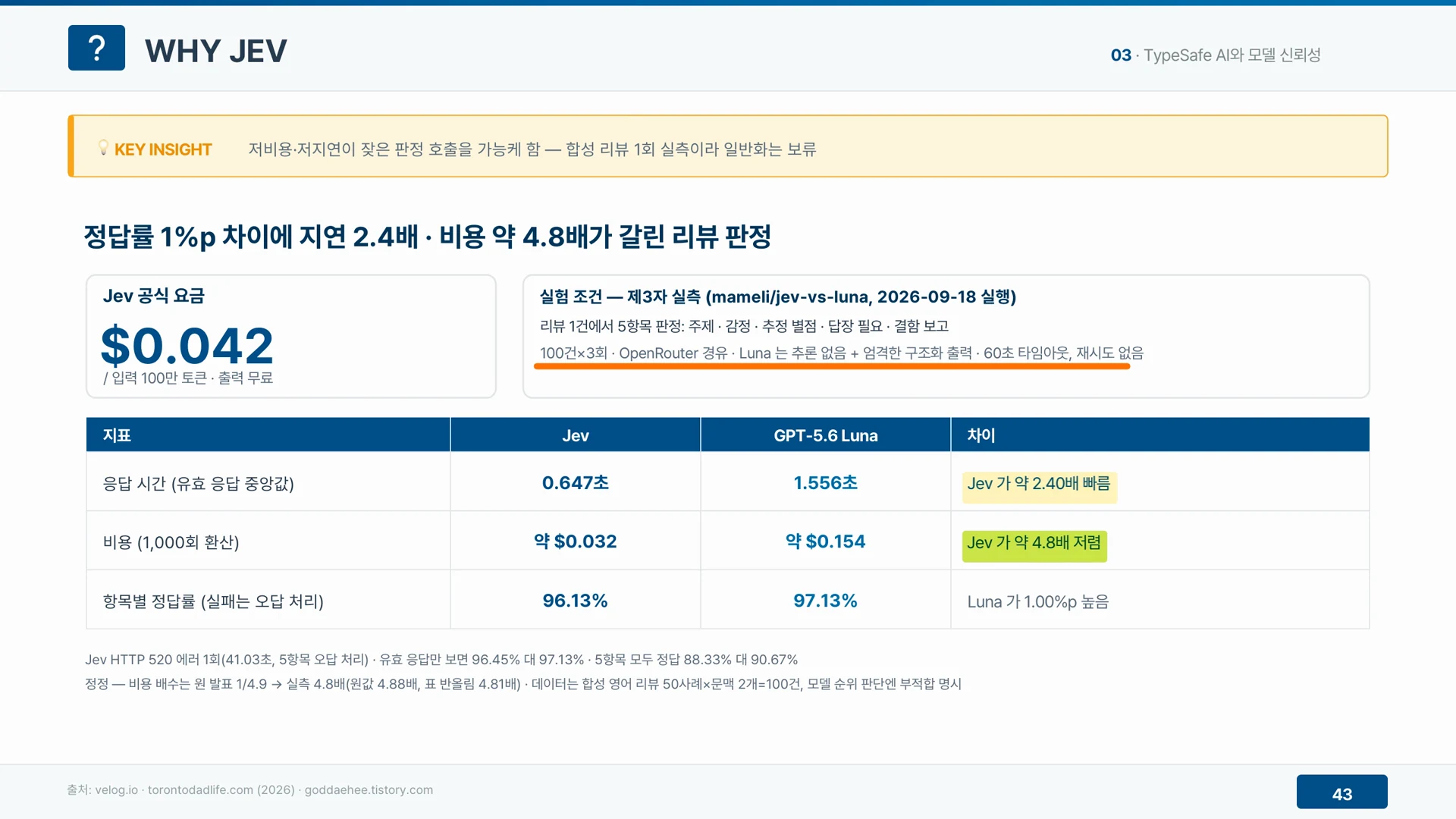Viewport: 1456px width, 819px height.
Task: Click the page number 43 badge
Action: click(1342, 792)
